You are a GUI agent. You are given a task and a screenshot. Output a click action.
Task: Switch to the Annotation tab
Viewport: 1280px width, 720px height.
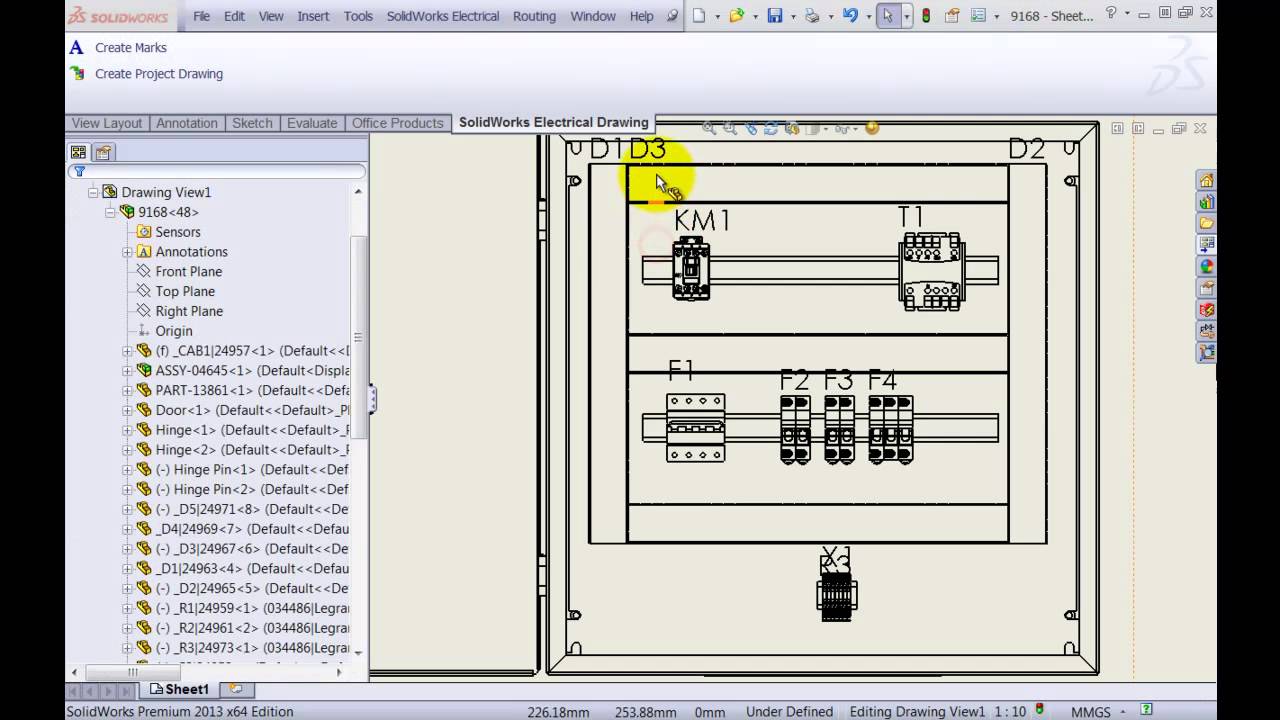pyautogui.click(x=186, y=123)
